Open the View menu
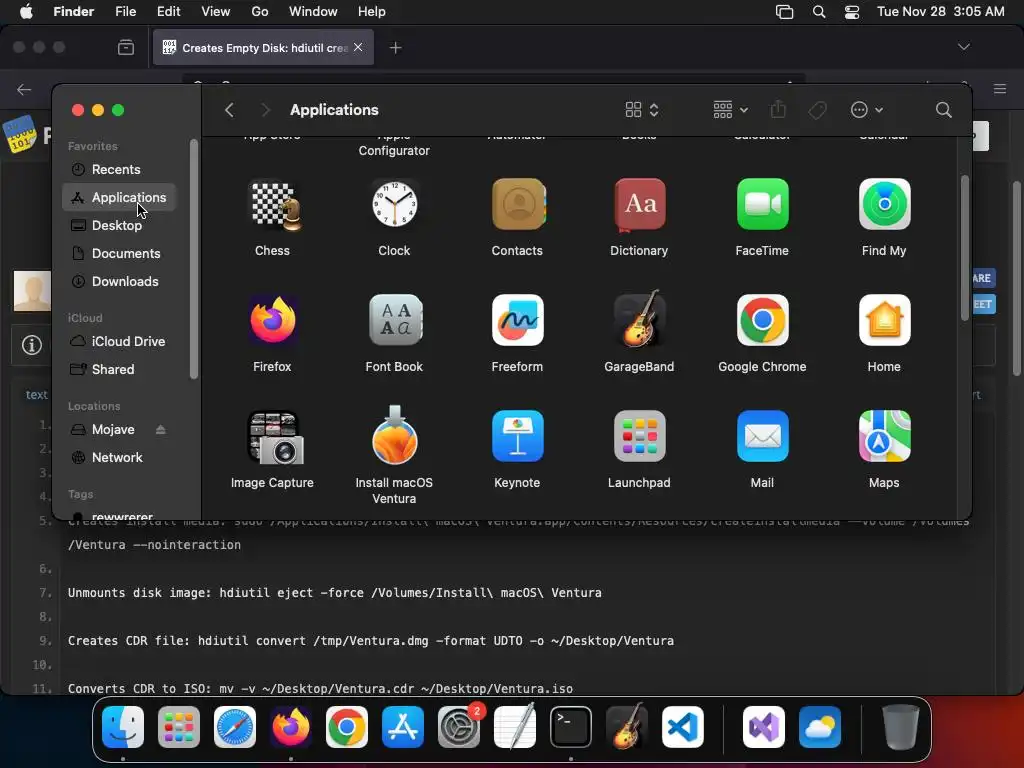This screenshot has height=768, width=1024. [x=216, y=12]
